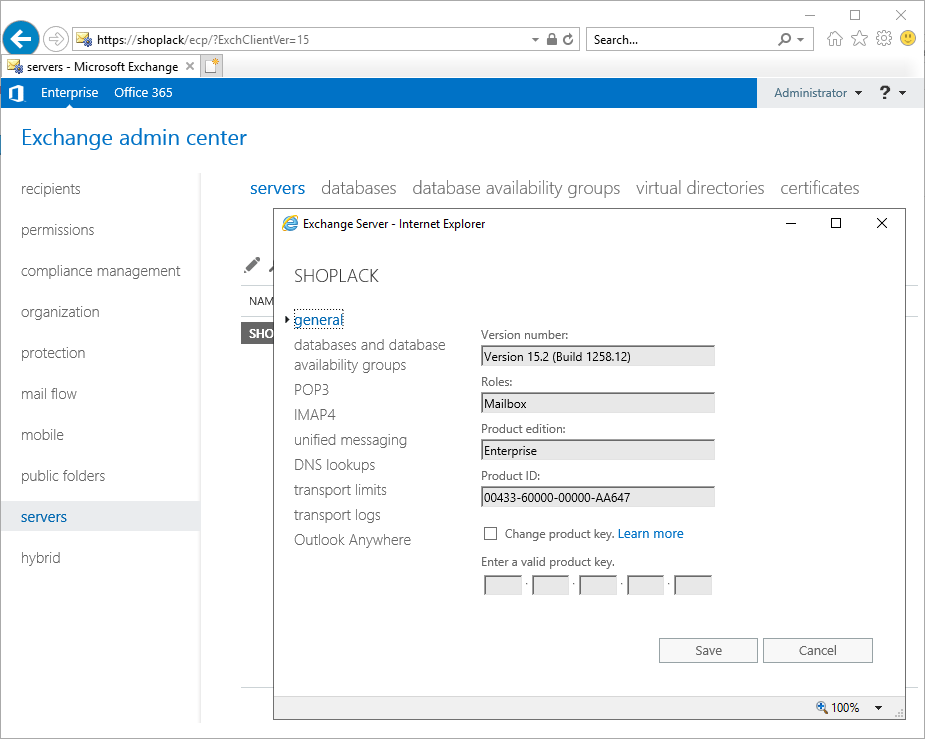Click the Version number field
Viewport: 925px width, 739px height.
pos(598,356)
